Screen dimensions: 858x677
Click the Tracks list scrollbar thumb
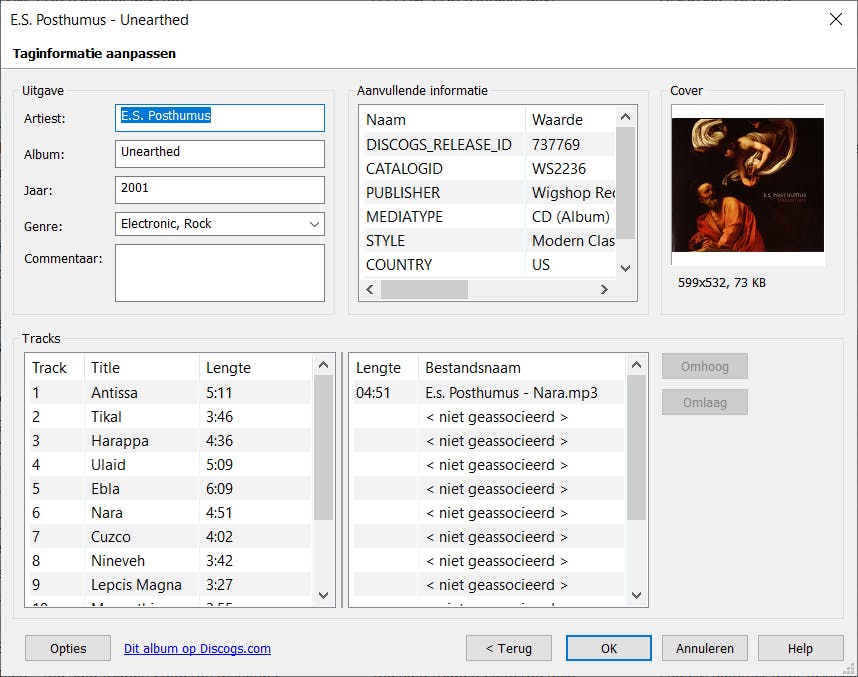323,448
